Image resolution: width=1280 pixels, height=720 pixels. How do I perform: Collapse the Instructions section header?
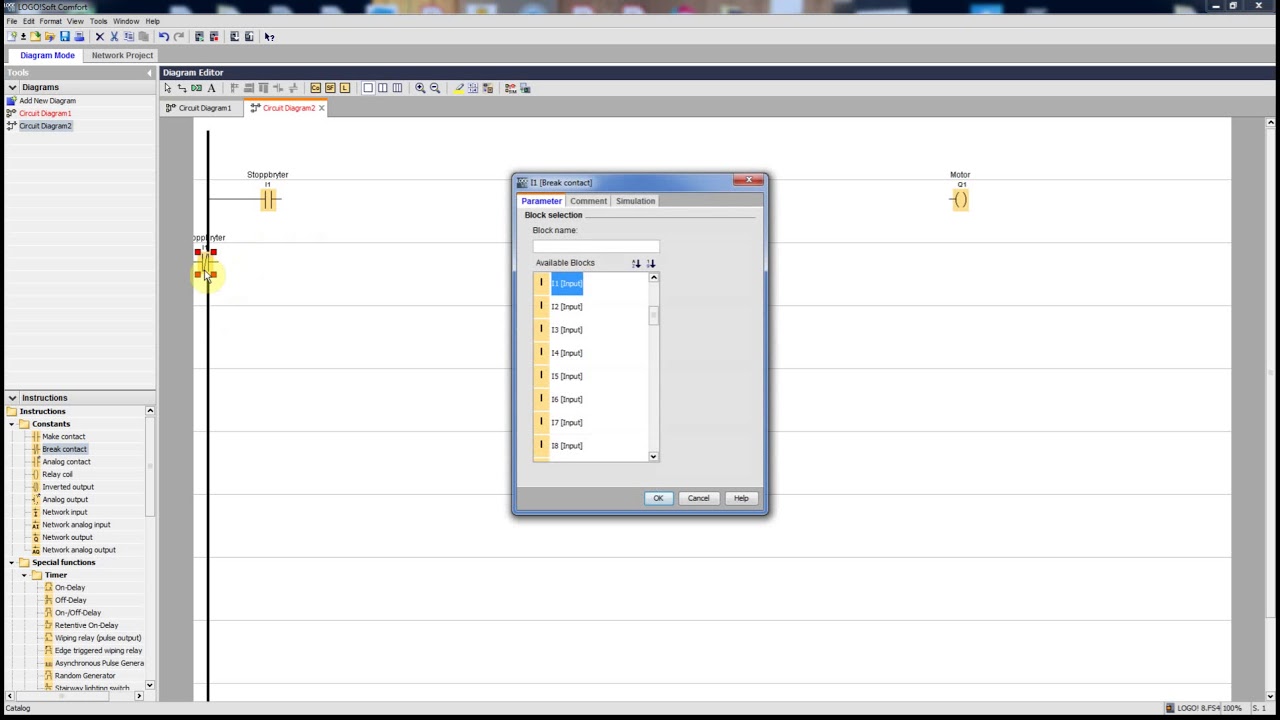point(12,398)
